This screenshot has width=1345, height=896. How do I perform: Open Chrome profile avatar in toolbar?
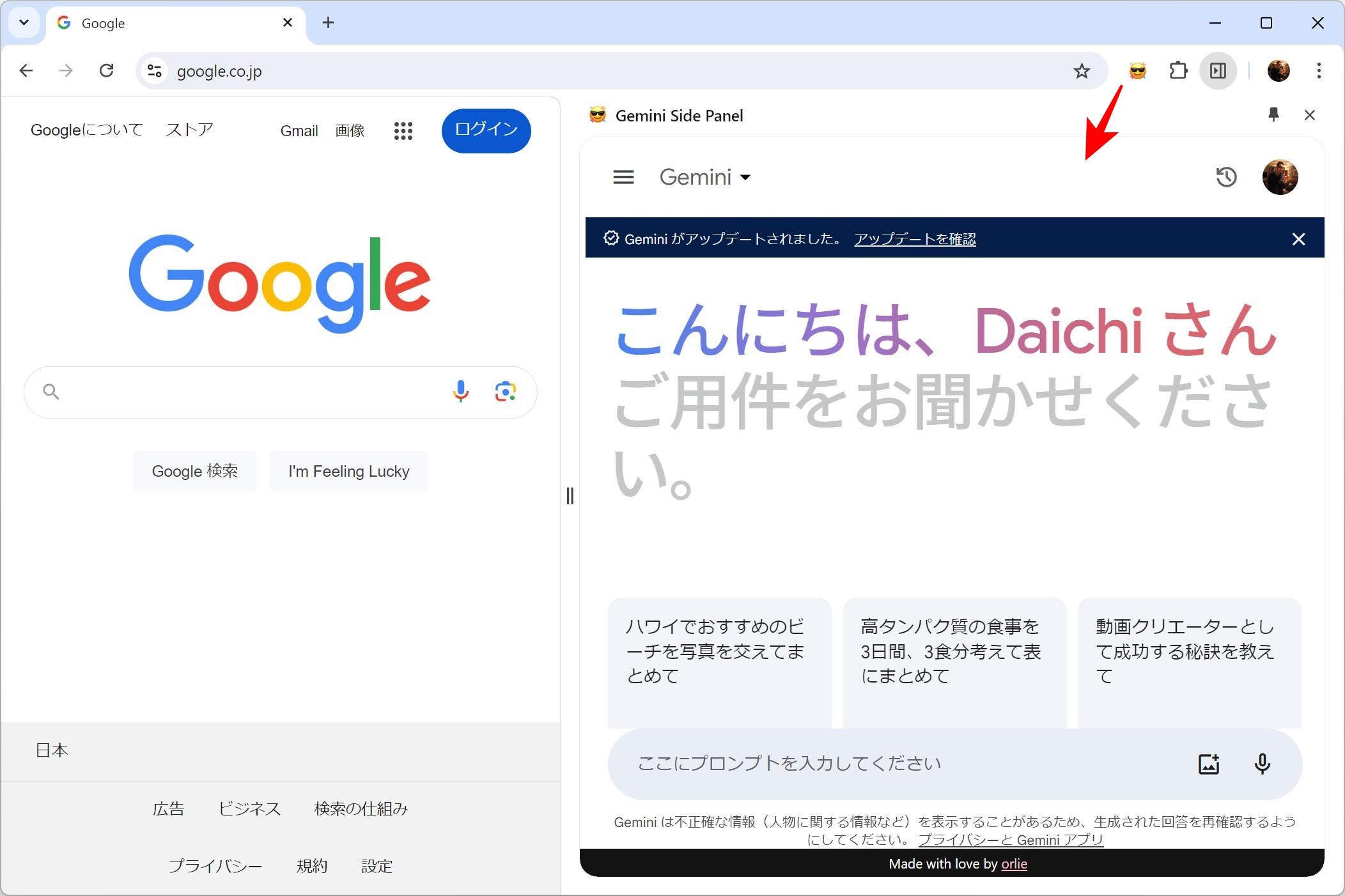tap(1279, 71)
